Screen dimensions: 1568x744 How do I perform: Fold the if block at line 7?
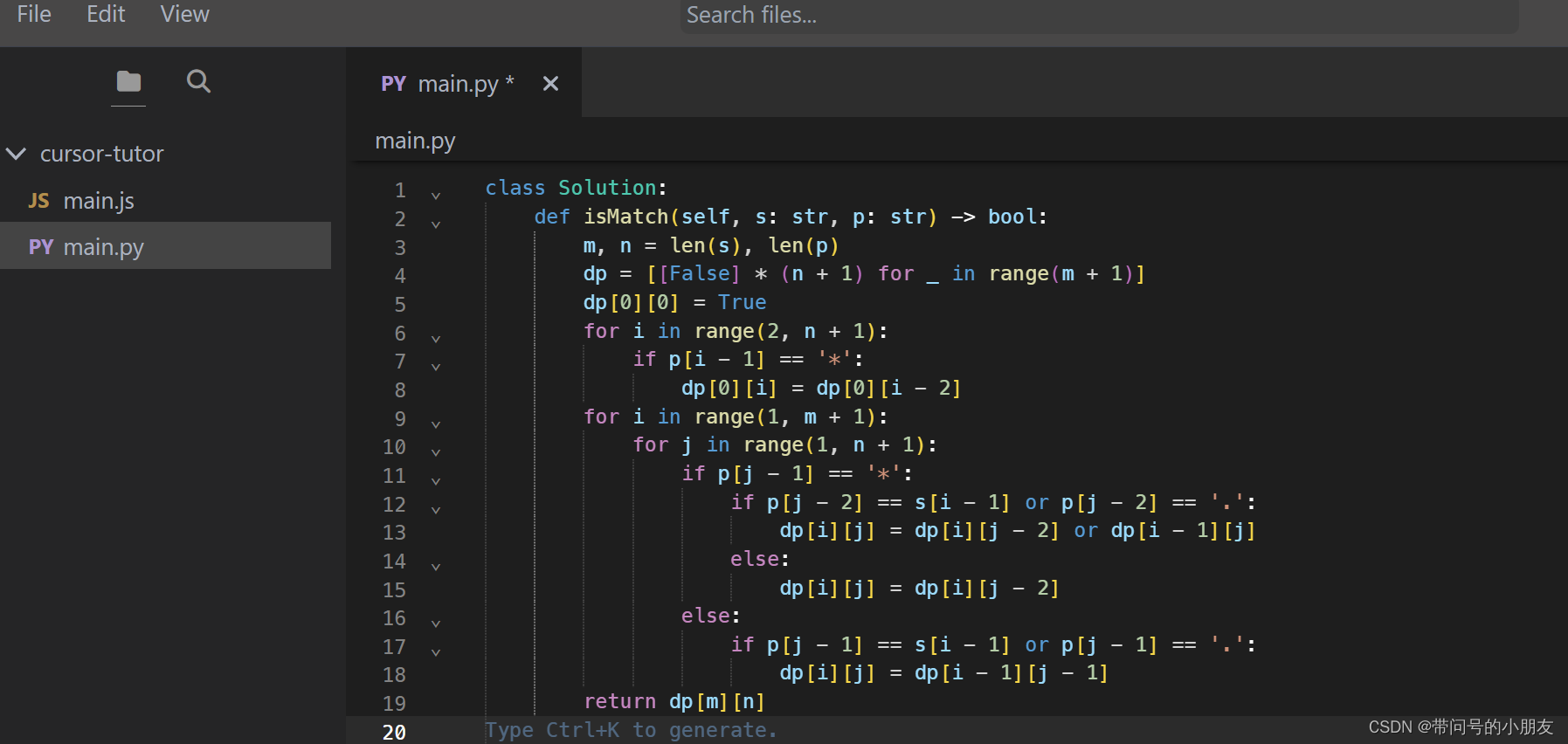tap(436, 367)
